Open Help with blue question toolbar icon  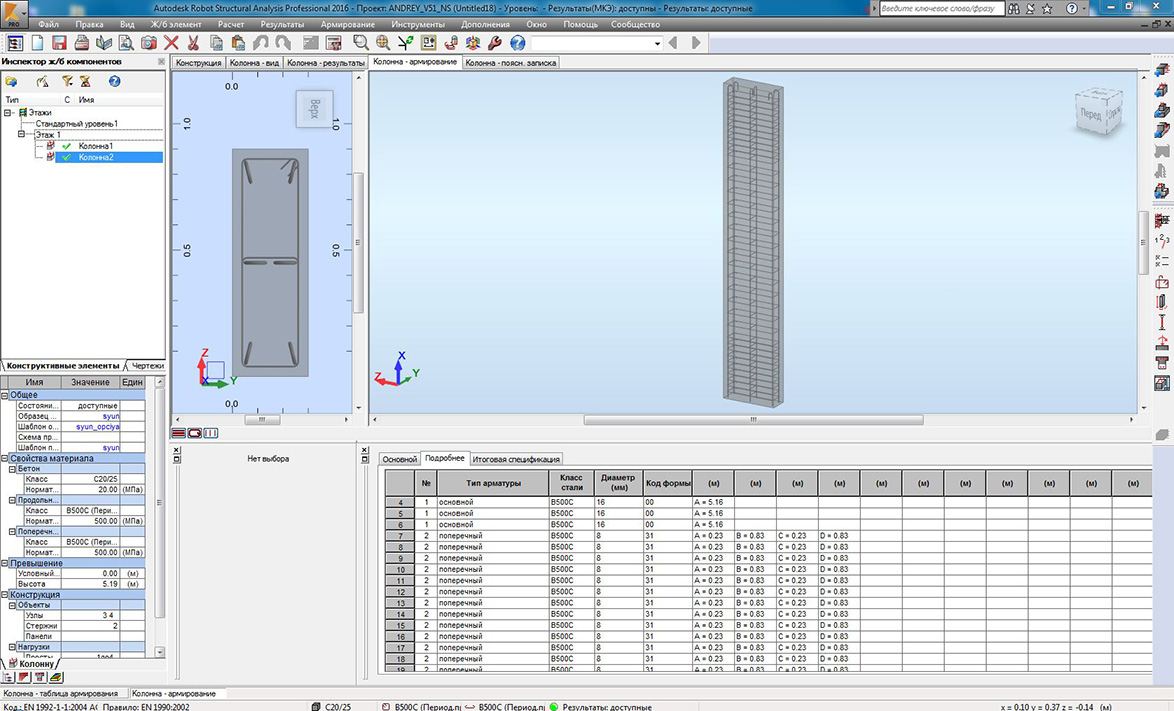click(517, 43)
